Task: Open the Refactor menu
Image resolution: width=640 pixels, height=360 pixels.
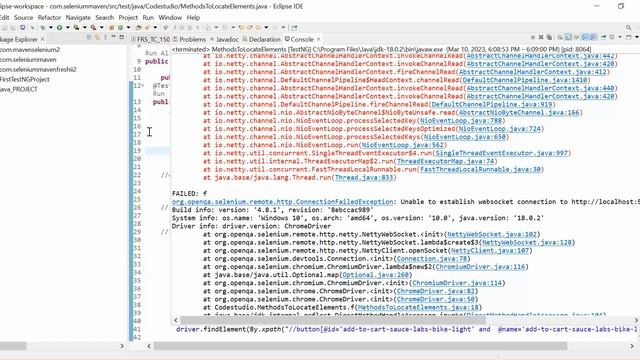Action: 49,18
